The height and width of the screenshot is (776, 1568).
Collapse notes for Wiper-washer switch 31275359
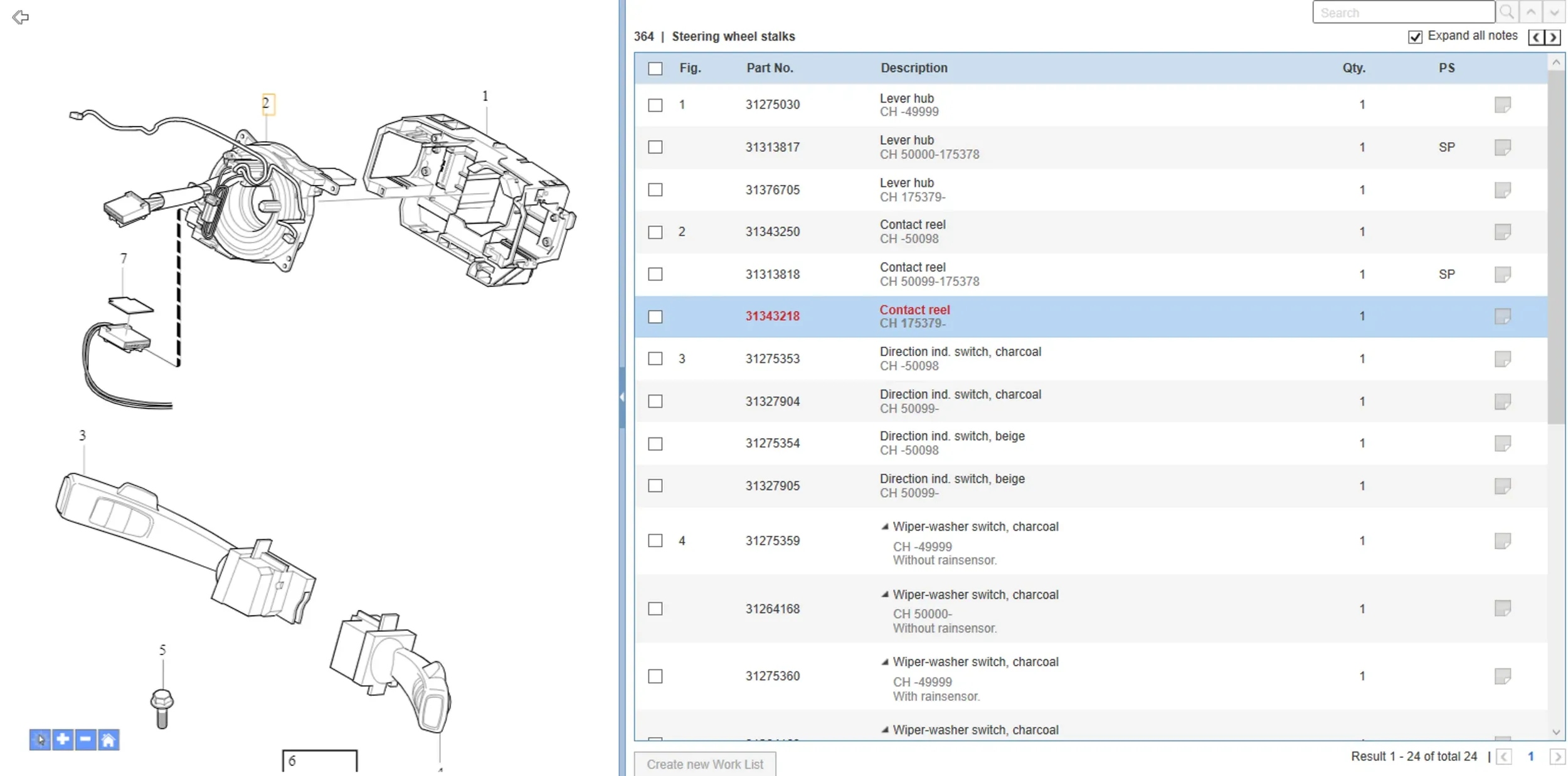(884, 527)
